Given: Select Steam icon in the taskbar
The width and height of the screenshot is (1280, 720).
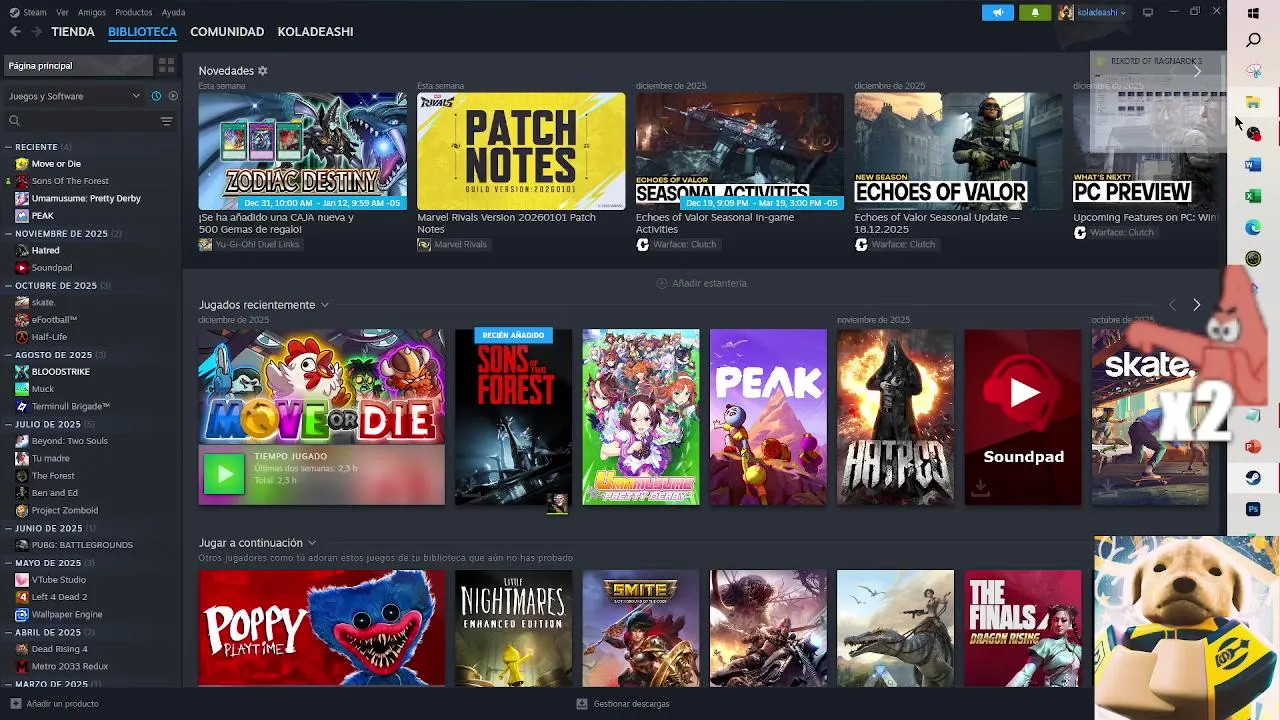Looking at the screenshot, I should coord(1253,478).
